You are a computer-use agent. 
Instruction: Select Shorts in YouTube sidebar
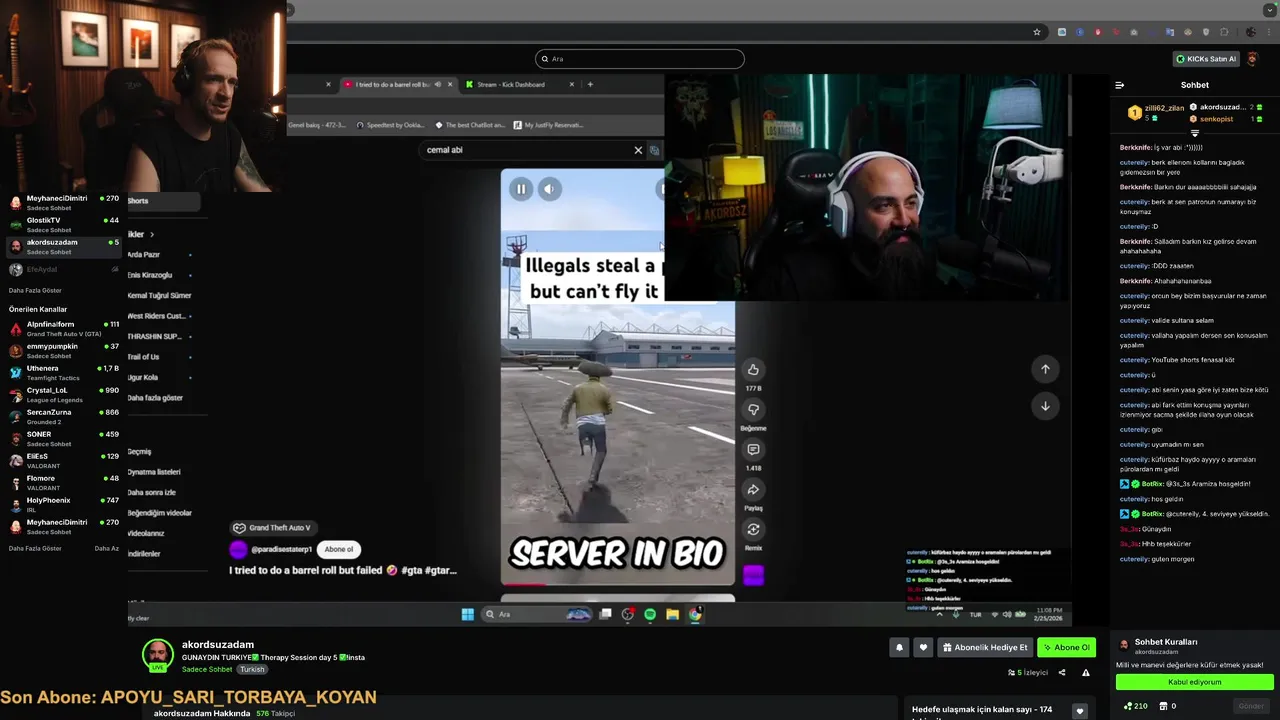coord(163,201)
